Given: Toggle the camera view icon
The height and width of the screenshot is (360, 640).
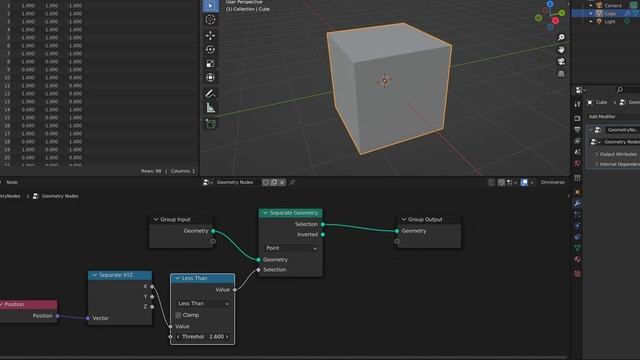Looking at the screenshot, I should [561, 61].
